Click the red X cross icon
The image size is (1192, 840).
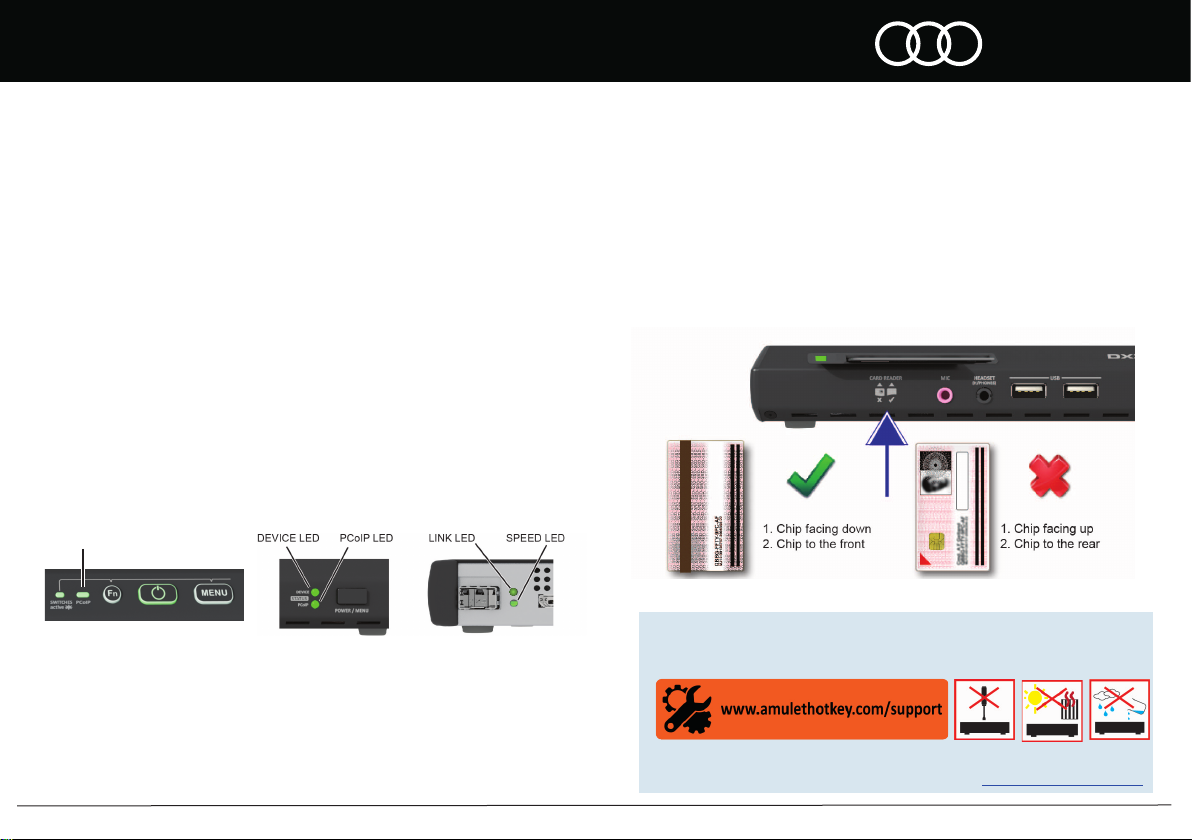coord(1050,476)
